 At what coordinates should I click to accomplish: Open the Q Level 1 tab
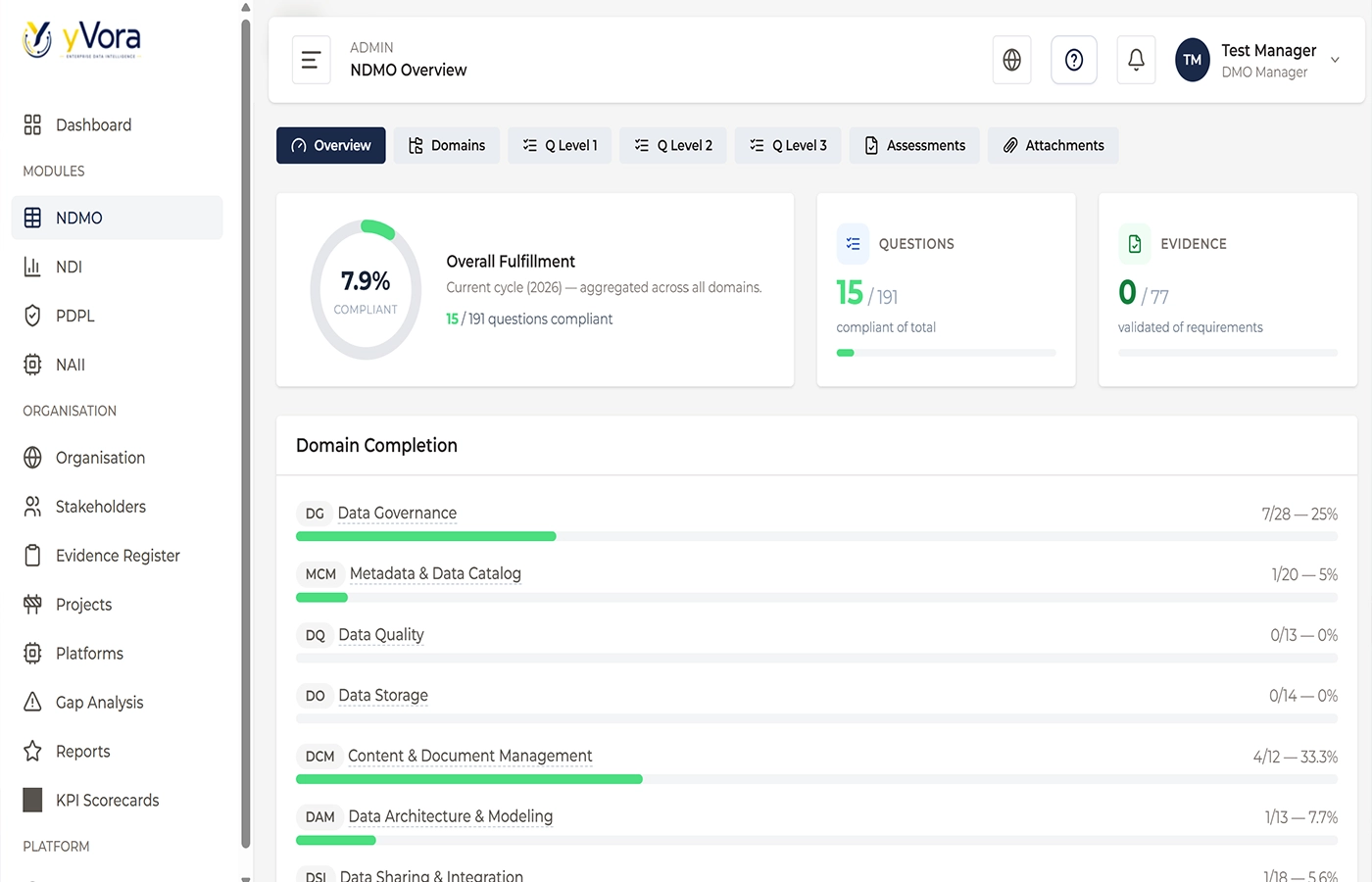point(560,146)
